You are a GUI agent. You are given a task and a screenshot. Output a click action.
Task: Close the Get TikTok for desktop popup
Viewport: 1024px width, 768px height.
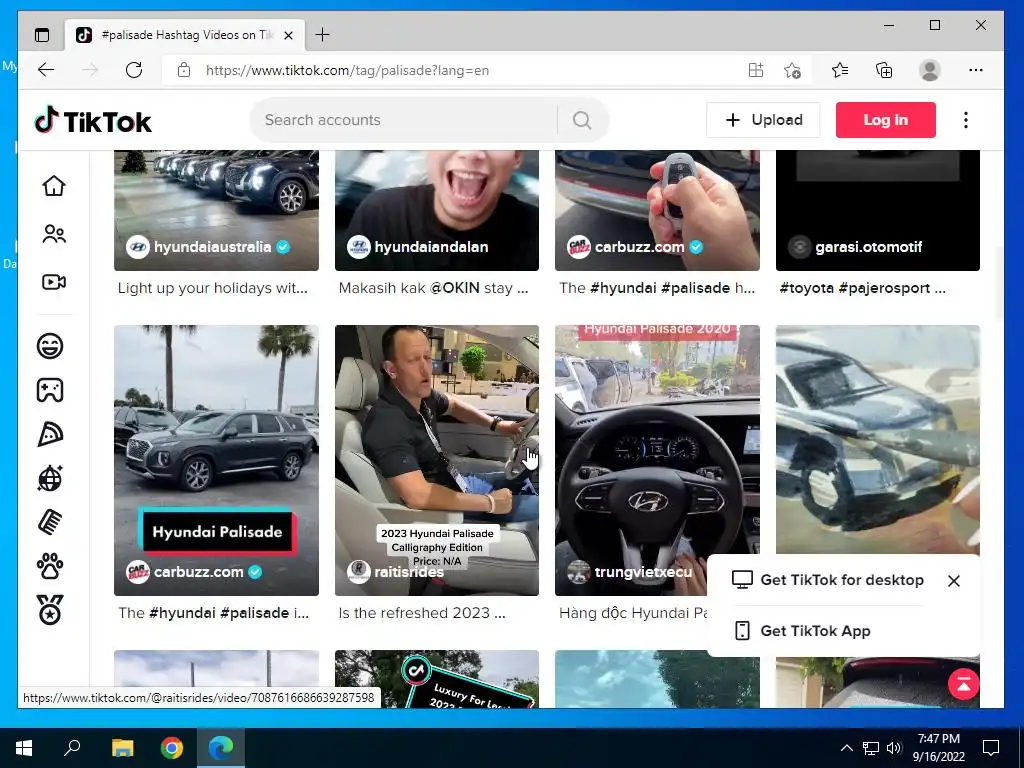(x=953, y=581)
